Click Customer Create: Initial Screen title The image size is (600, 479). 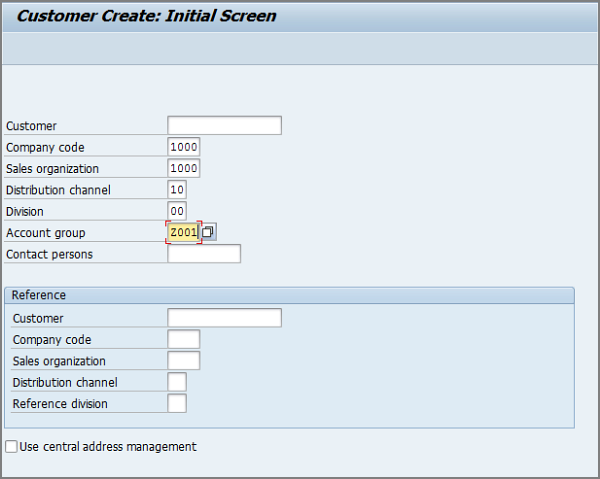(147, 16)
